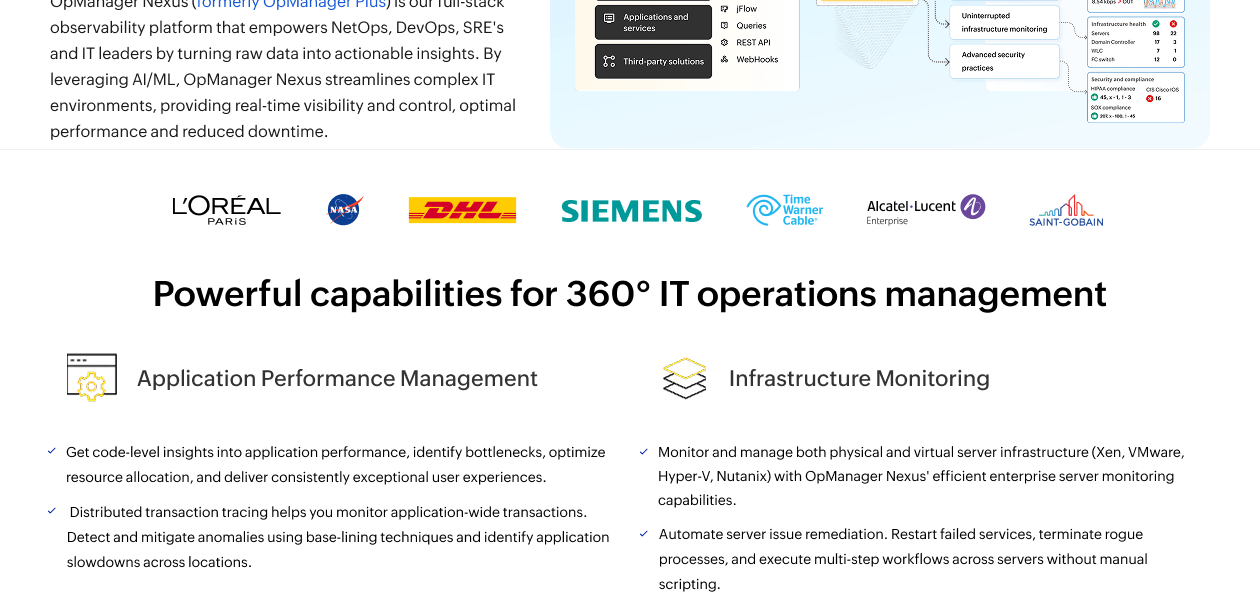Viewport: 1260px width, 600px height.
Task: Click the 'Automate server issue remediation' bullet text
Action: (x=903, y=559)
